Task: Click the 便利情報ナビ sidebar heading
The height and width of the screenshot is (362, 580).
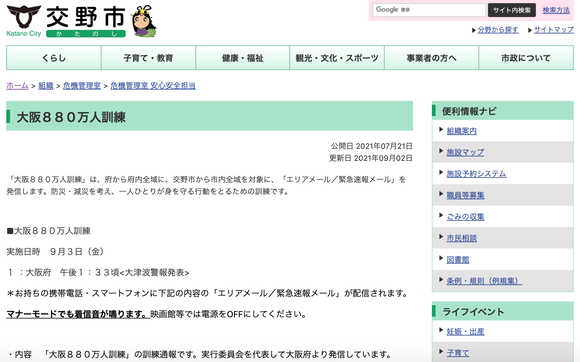Action: point(469,111)
